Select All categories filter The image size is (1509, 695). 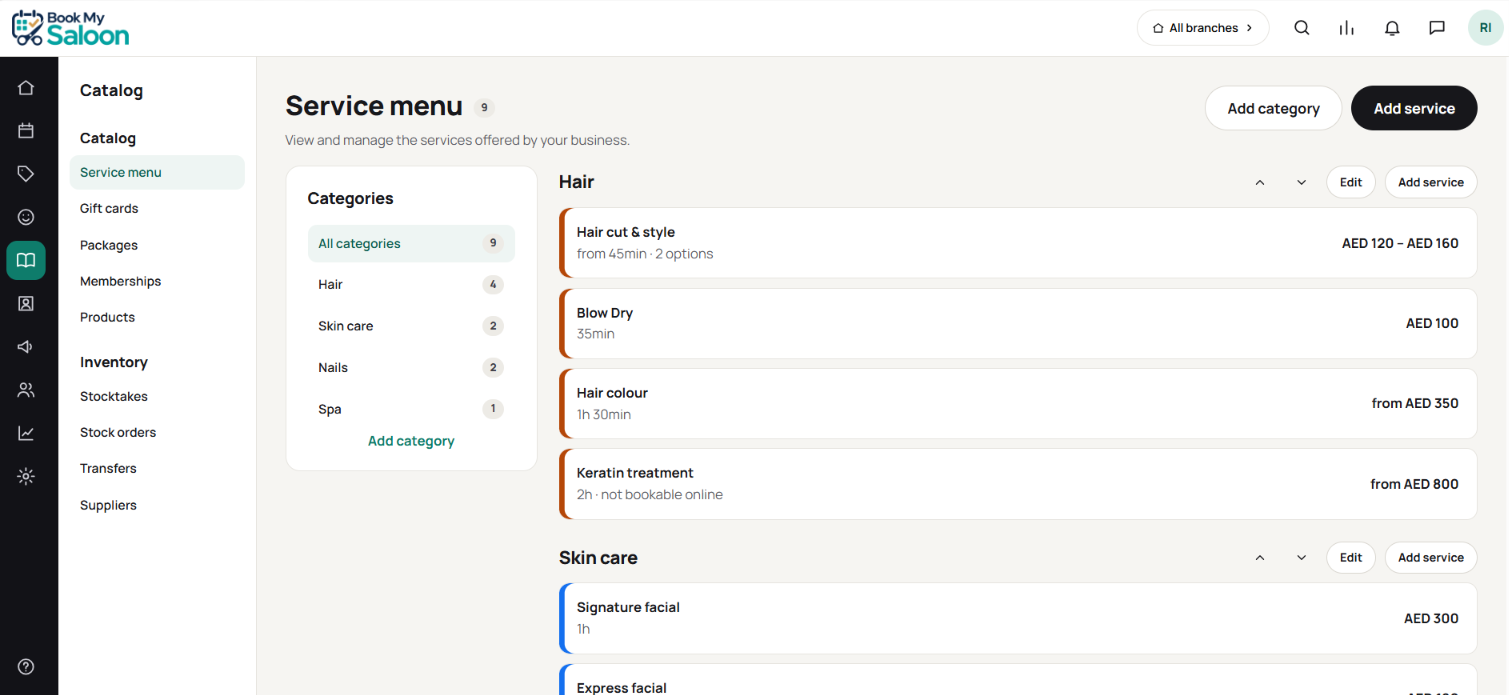(x=411, y=243)
